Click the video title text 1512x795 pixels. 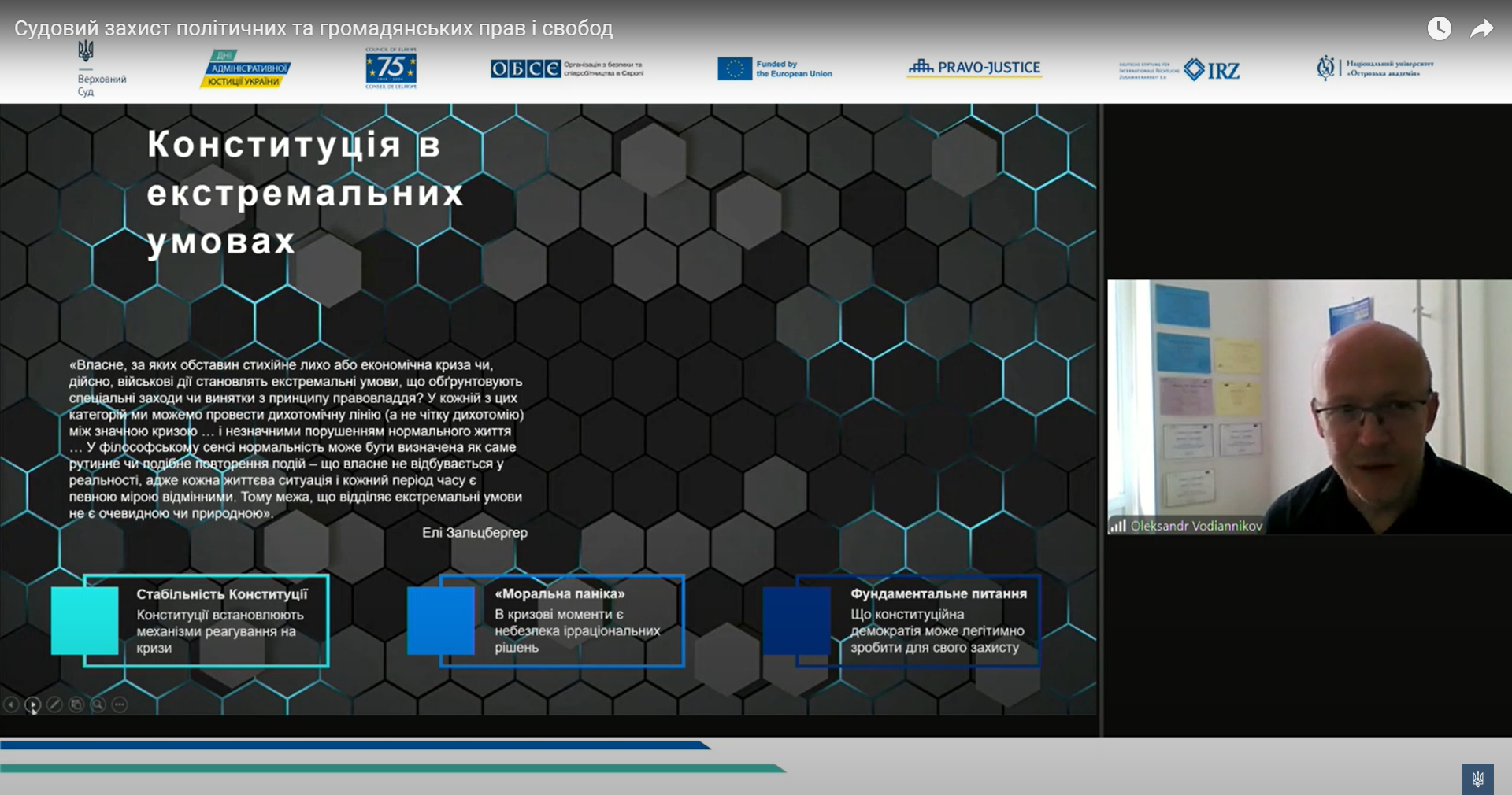[313, 28]
